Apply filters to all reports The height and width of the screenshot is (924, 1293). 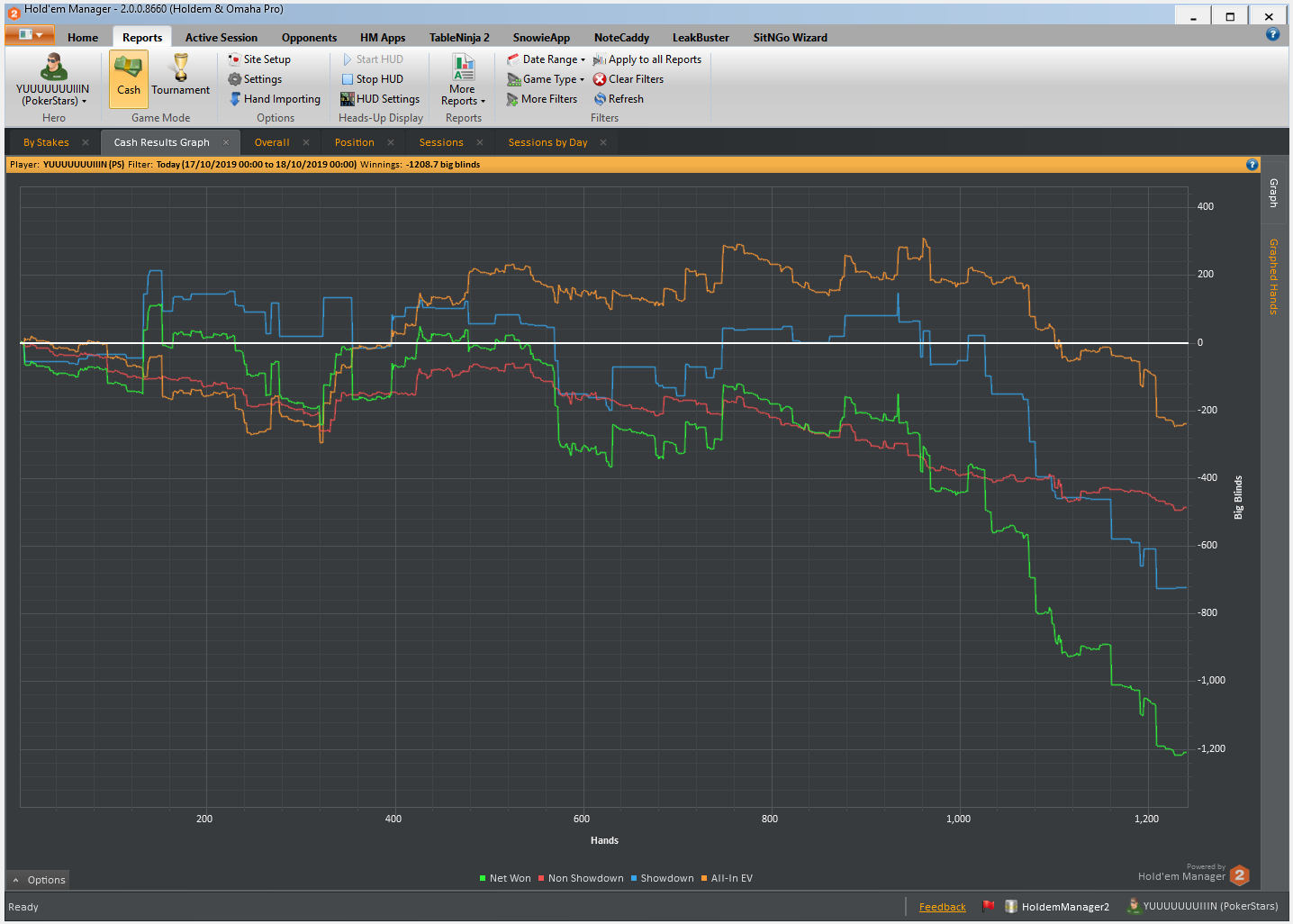point(646,59)
